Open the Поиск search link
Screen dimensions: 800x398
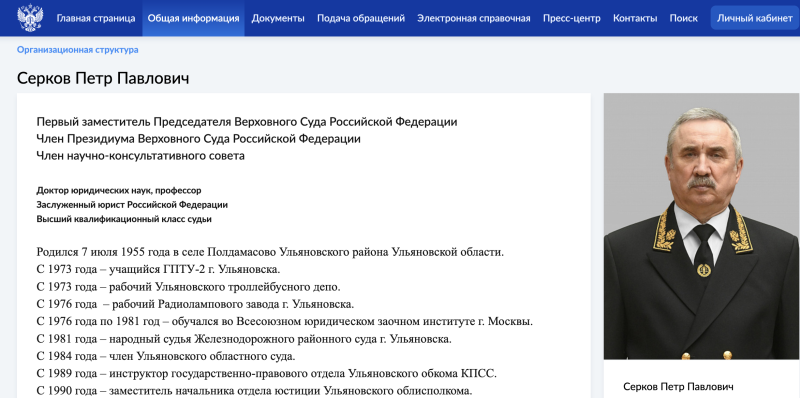point(684,18)
